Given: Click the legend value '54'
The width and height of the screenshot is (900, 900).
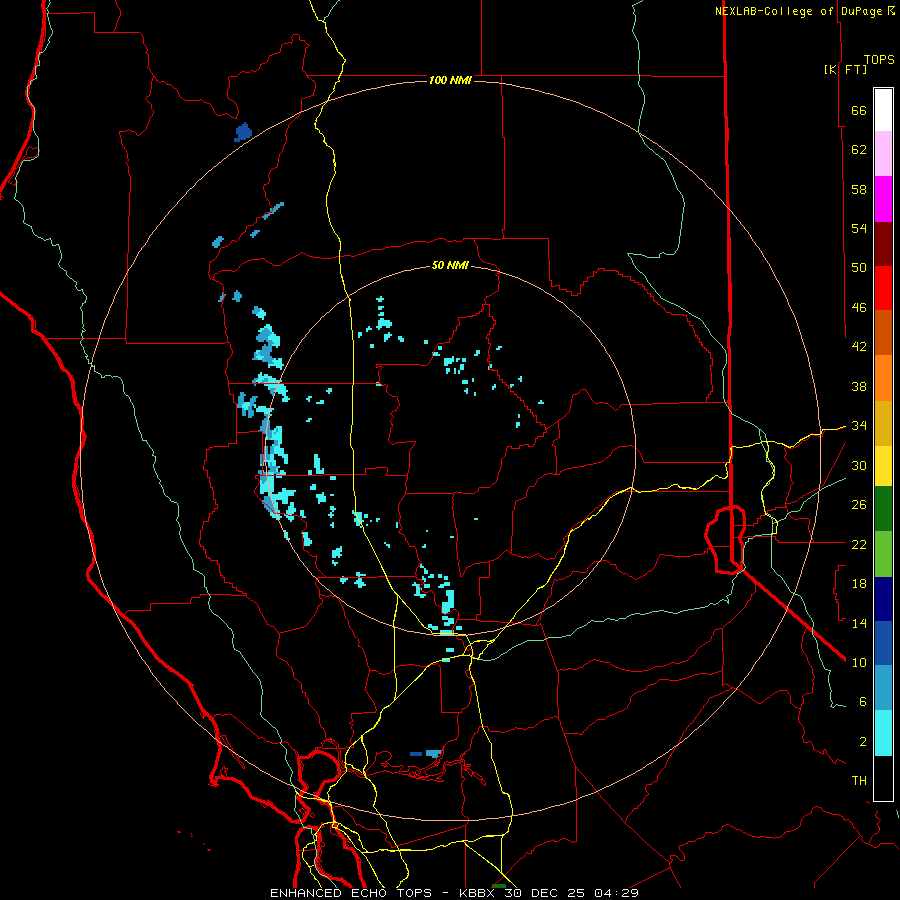Looking at the screenshot, I should pos(859,228).
